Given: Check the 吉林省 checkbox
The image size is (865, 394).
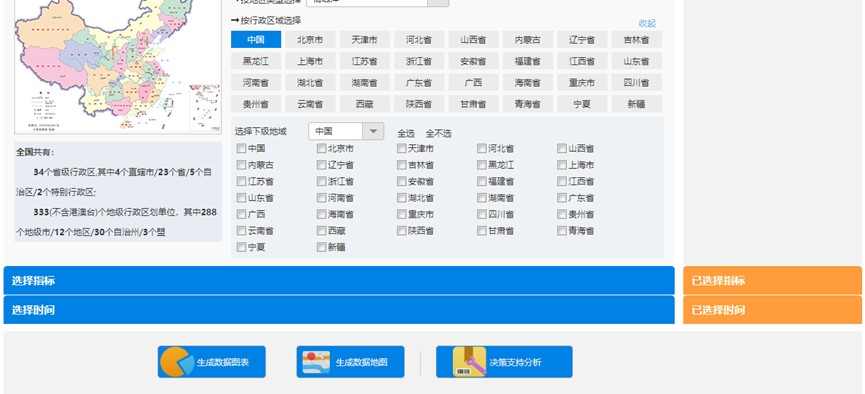Looking at the screenshot, I should tap(402, 165).
